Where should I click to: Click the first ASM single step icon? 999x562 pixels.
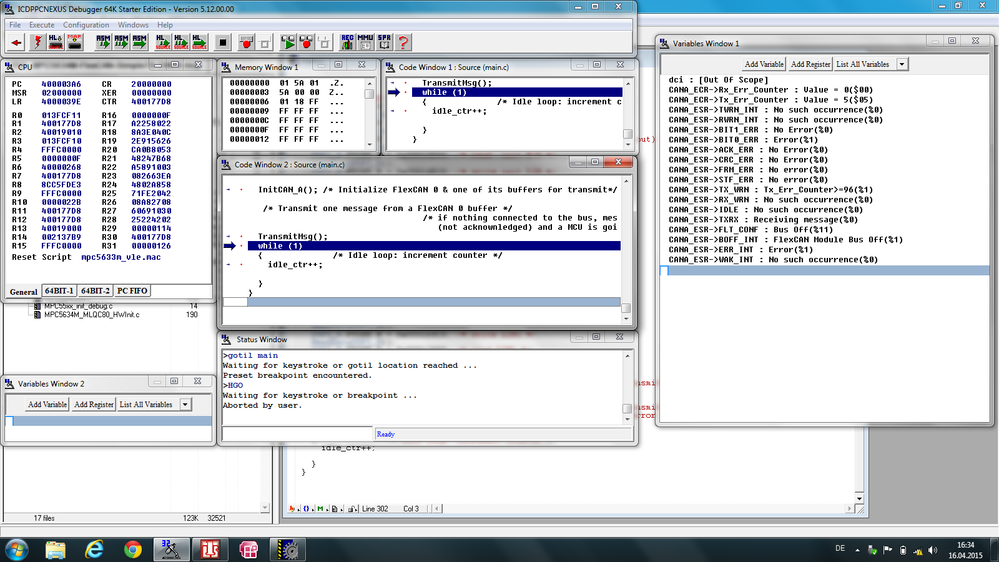[103, 43]
